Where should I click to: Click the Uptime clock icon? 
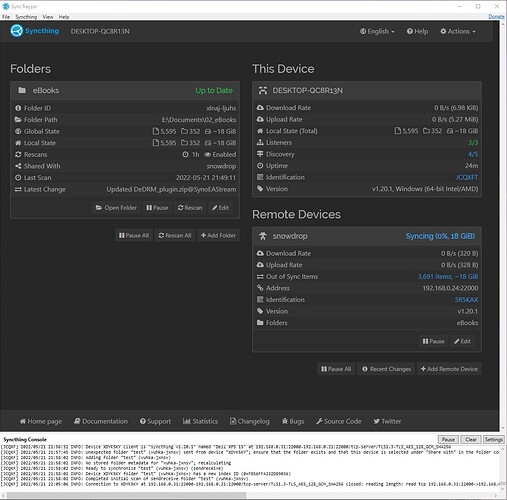tap(260, 166)
